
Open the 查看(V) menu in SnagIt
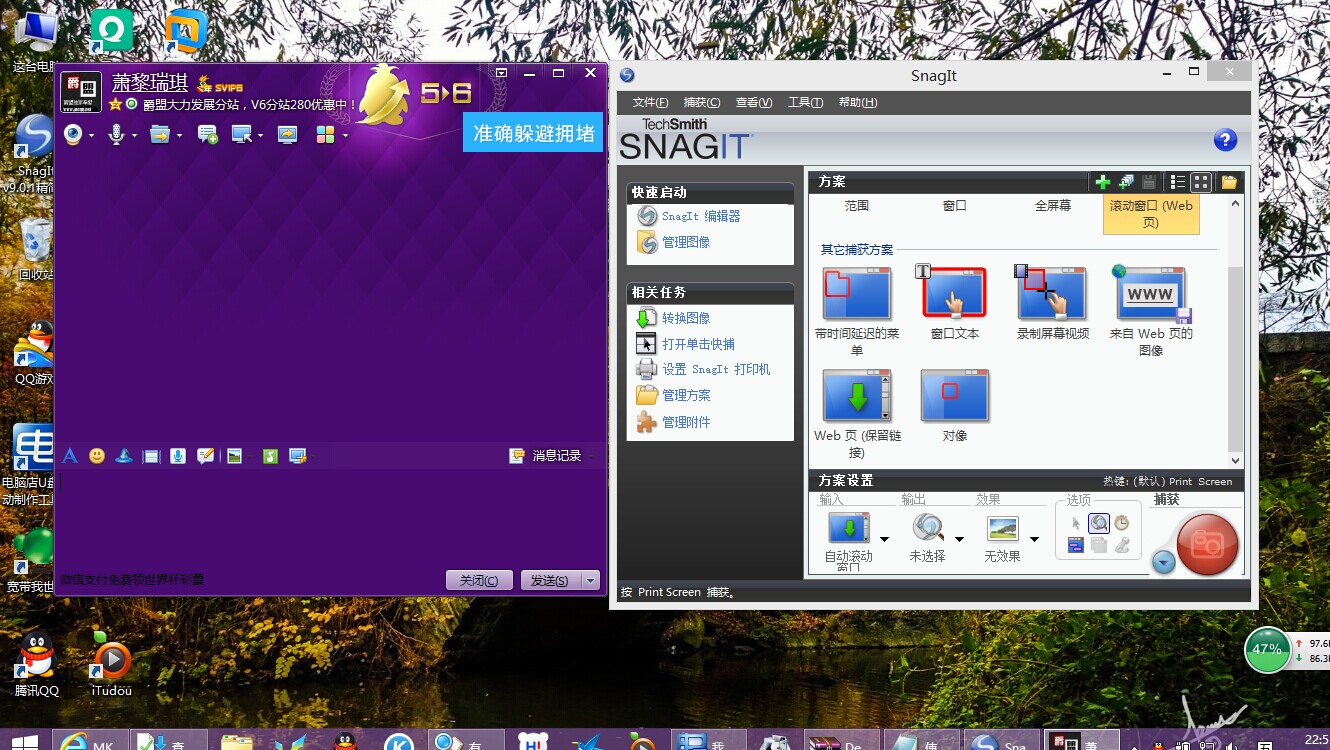[754, 102]
